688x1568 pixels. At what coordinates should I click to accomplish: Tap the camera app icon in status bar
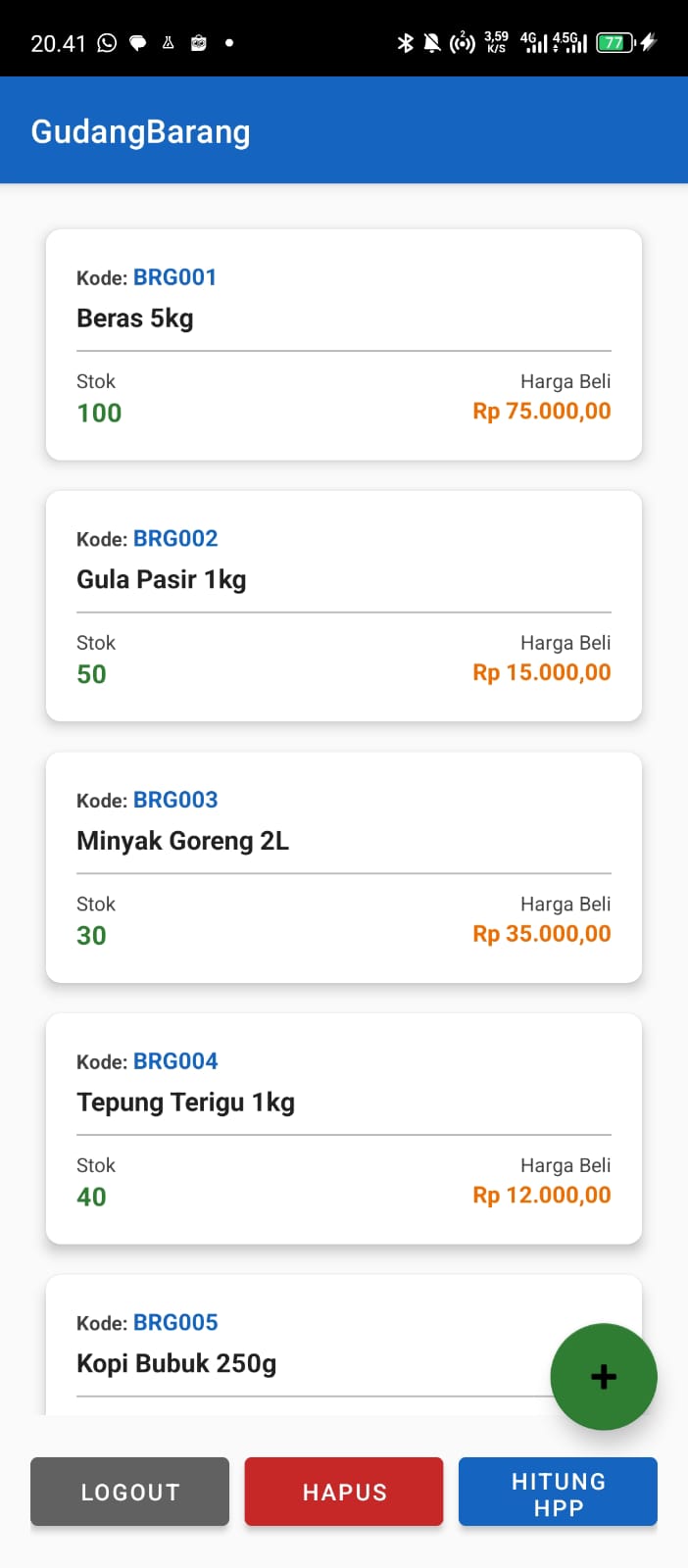pyautogui.click(x=198, y=41)
